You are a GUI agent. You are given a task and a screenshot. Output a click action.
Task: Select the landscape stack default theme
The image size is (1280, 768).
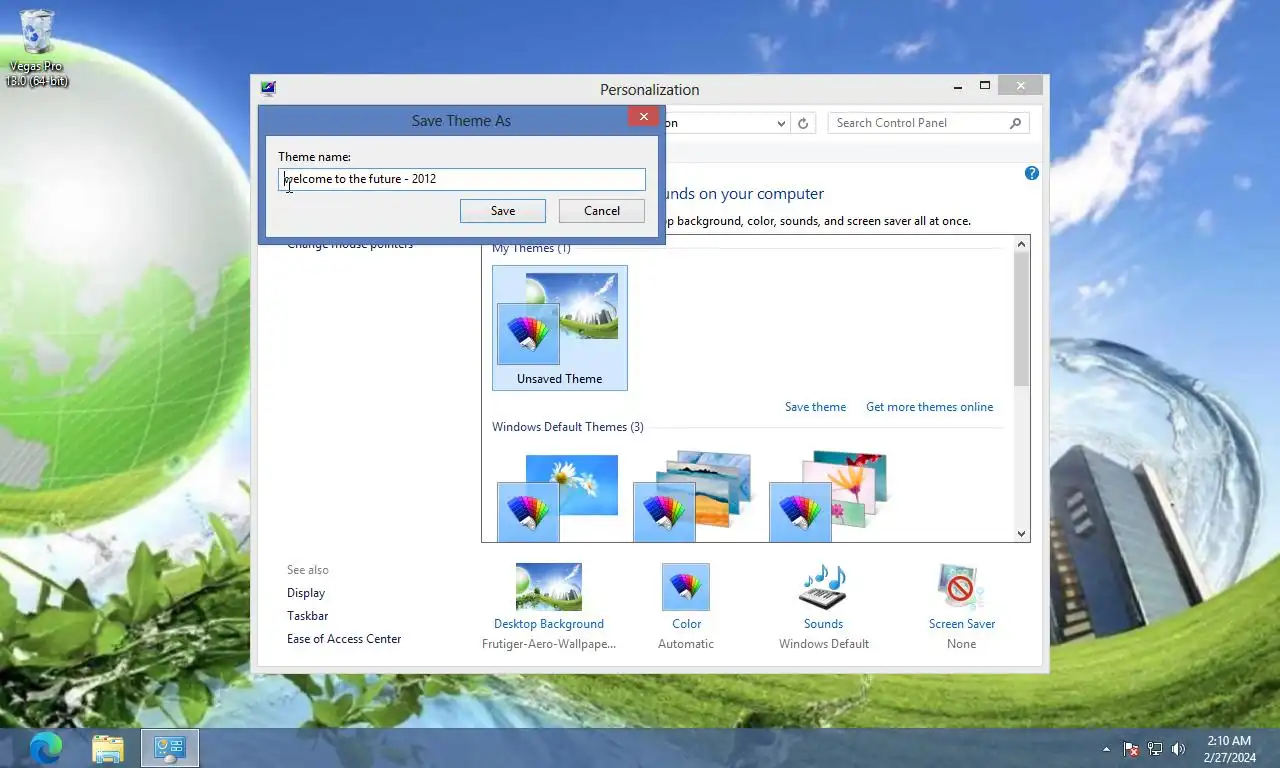tap(693, 497)
